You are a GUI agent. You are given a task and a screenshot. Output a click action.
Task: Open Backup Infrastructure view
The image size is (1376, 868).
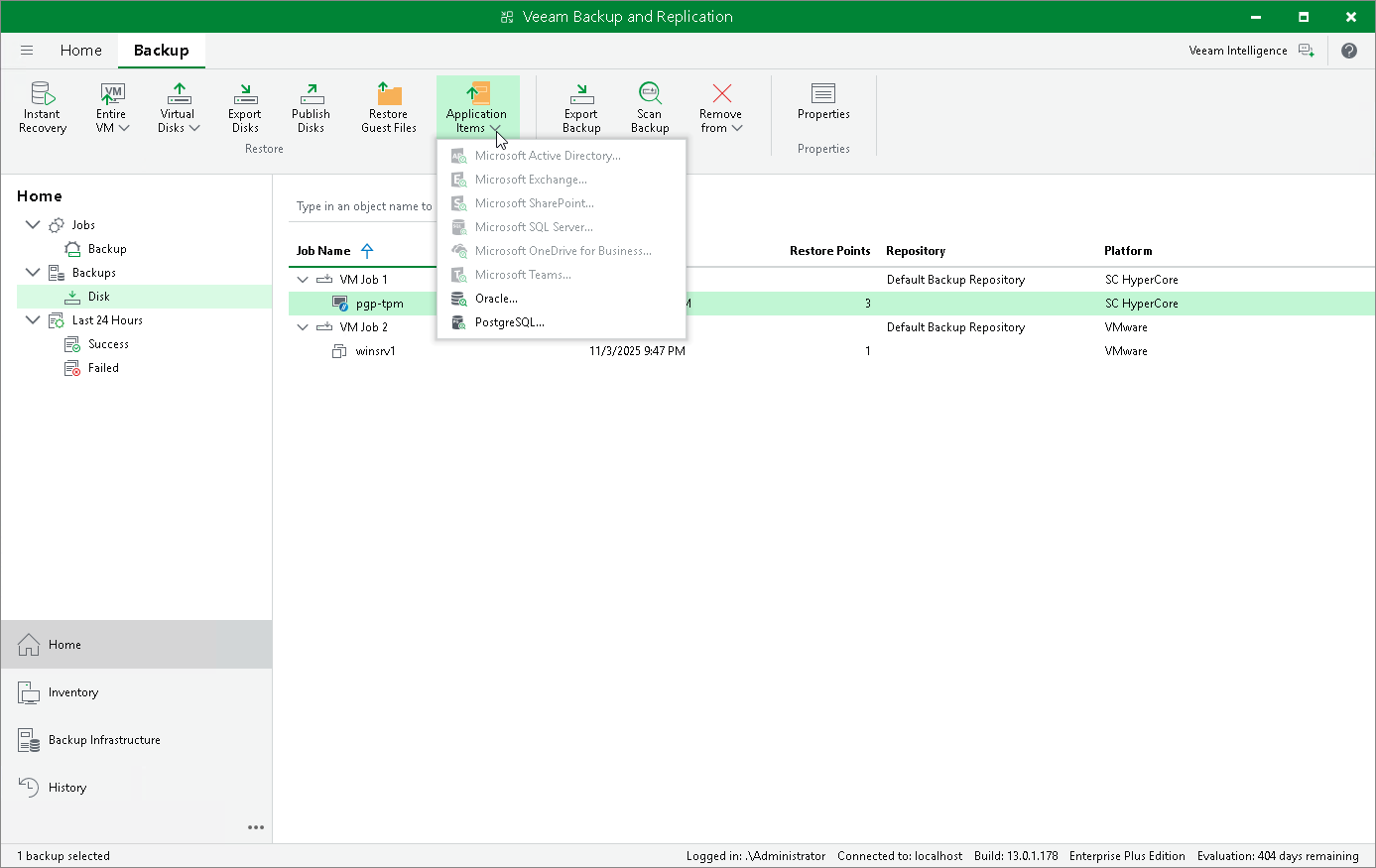pyautogui.click(x=137, y=740)
